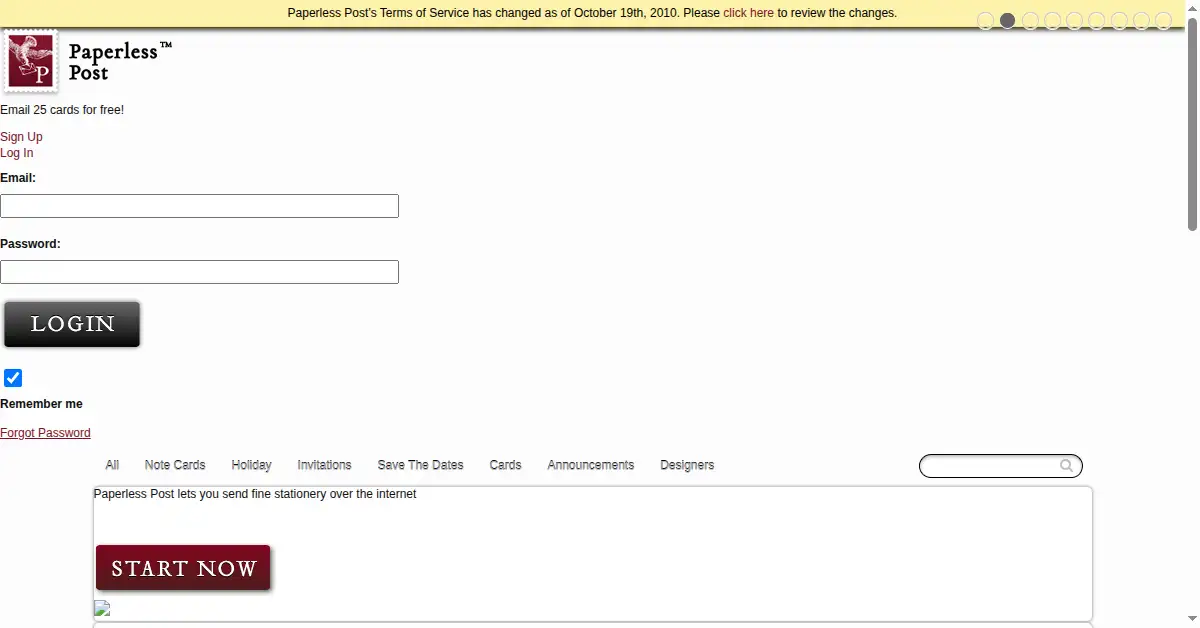Image resolution: width=1200 pixels, height=628 pixels.
Task: Click the 'Email 25 cards for free!' text
Action: [62, 110]
